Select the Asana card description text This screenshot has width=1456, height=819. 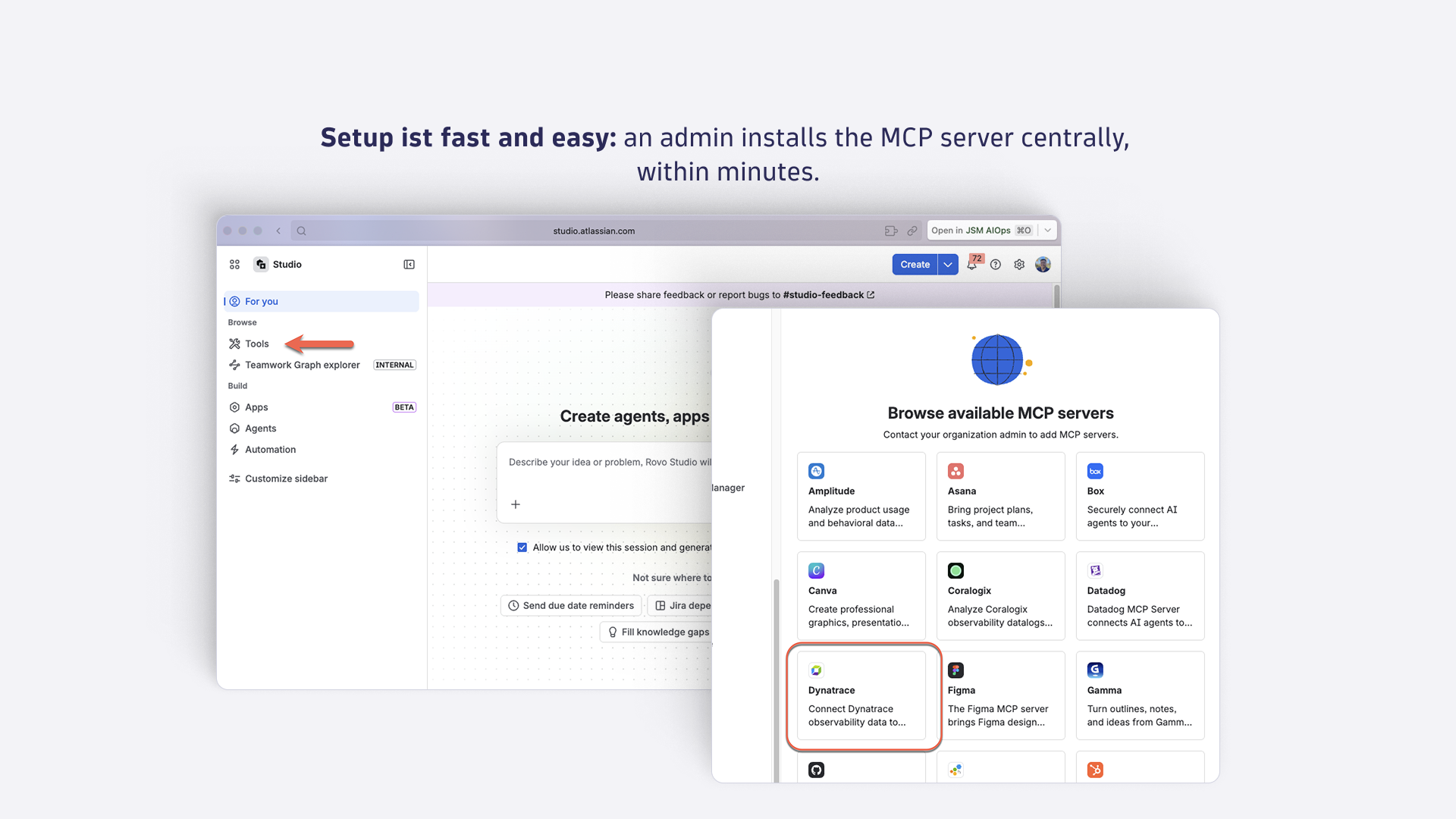coord(990,516)
